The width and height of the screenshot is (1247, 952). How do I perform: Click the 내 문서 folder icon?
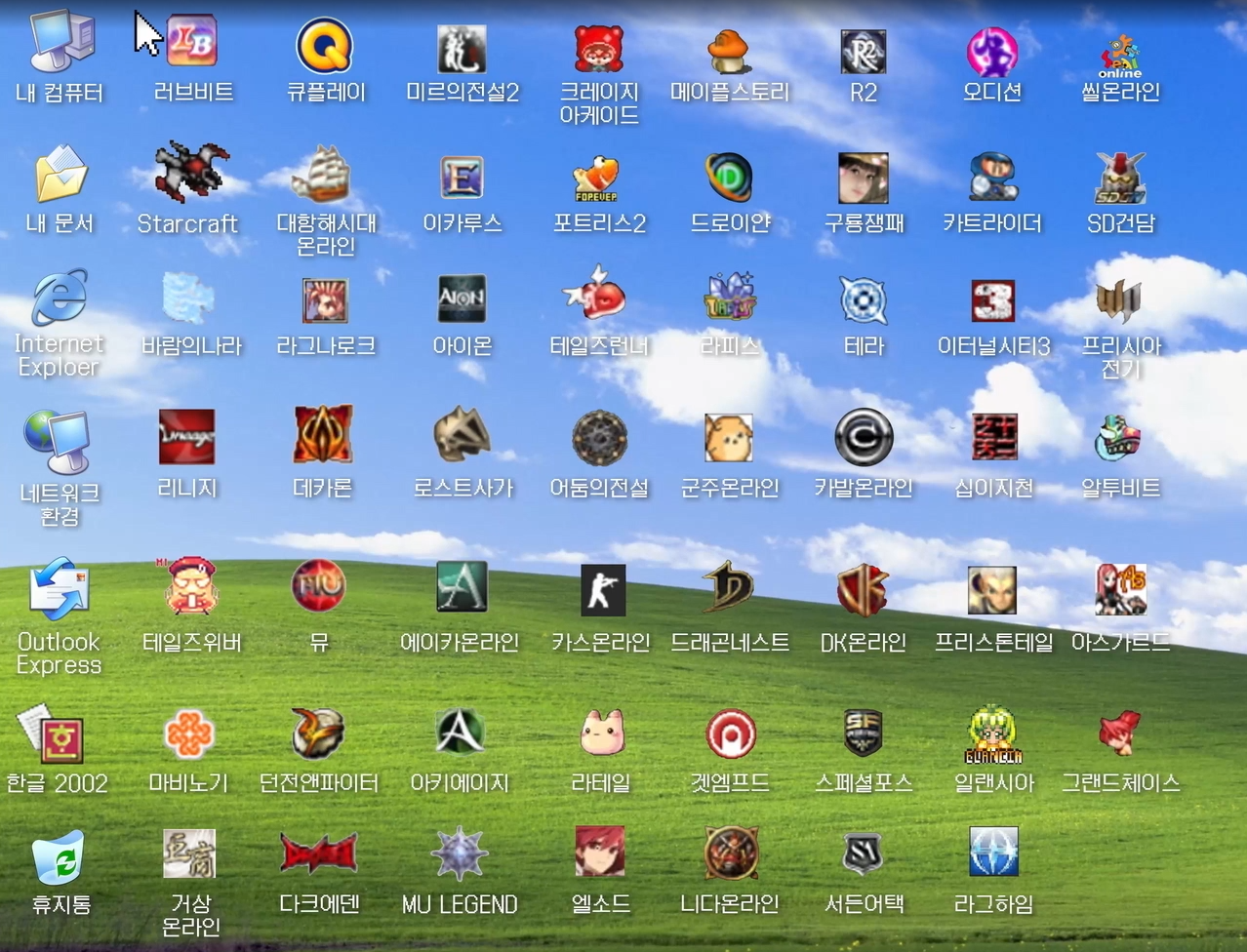(x=60, y=176)
